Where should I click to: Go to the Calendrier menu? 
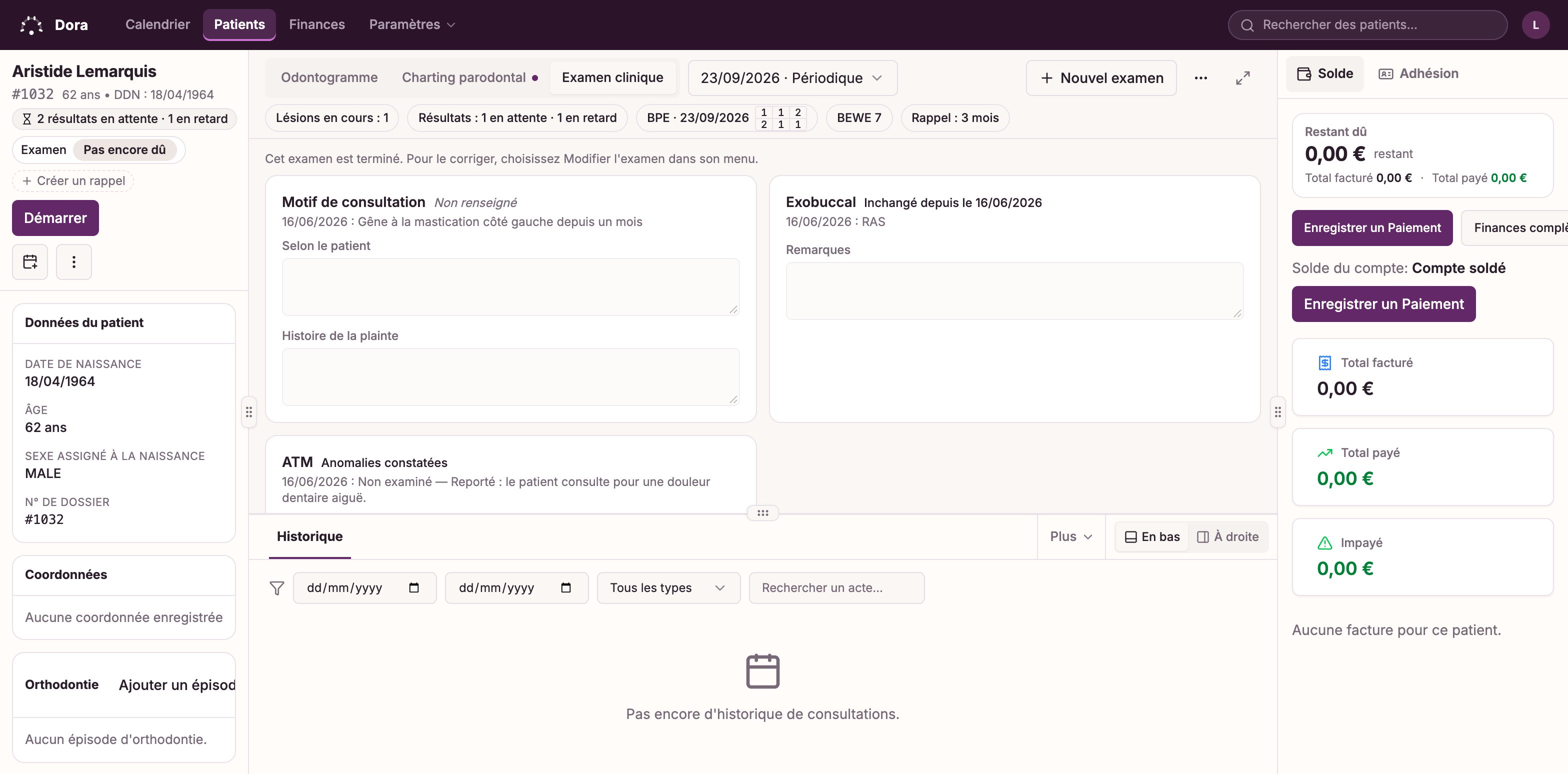[157, 24]
